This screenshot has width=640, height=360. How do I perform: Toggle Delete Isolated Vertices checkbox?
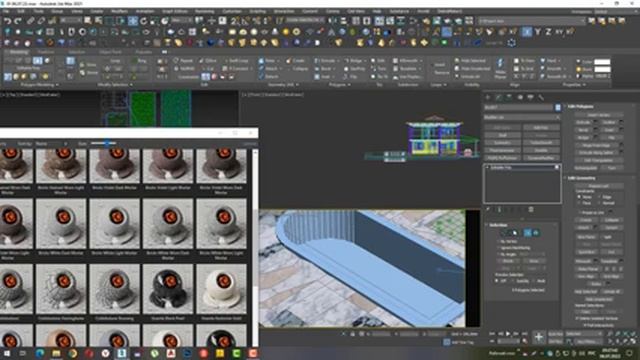click(578, 318)
